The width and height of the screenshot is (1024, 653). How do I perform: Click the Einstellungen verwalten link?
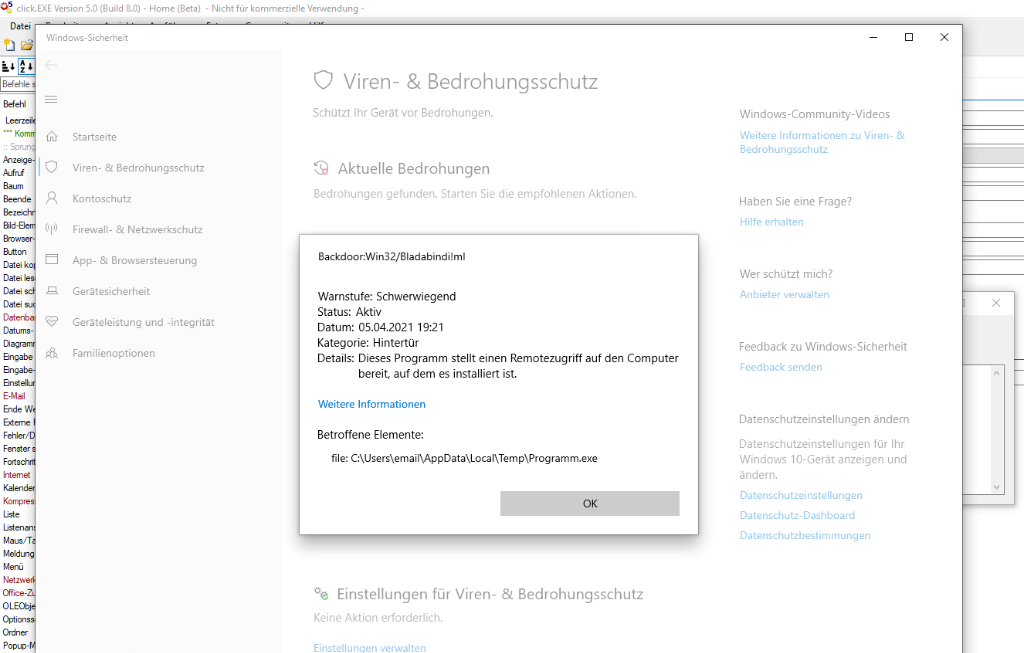click(x=370, y=648)
